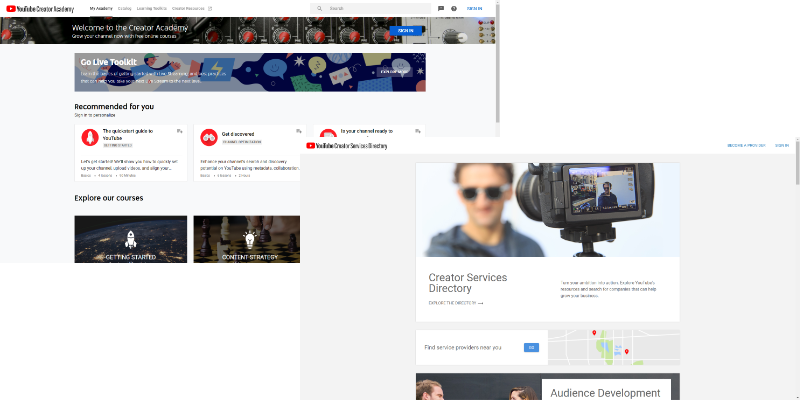
Task: Open the Get discovered course title
Action: click(x=238, y=134)
